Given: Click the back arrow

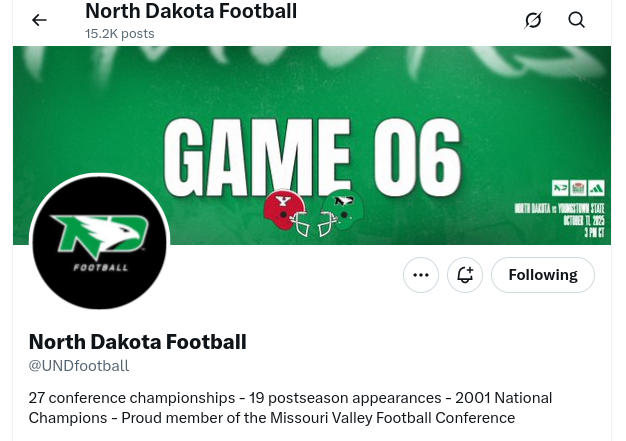Looking at the screenshot, I should click(39, 20).
